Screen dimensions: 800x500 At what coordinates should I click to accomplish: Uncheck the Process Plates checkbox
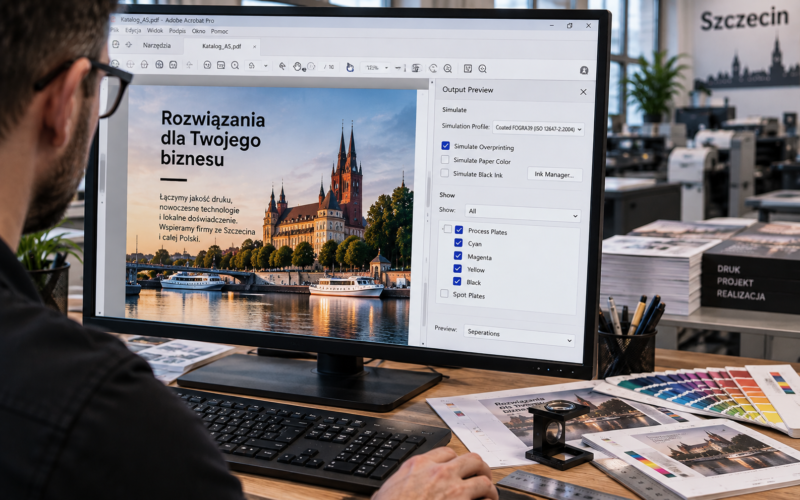click(459, 231)
